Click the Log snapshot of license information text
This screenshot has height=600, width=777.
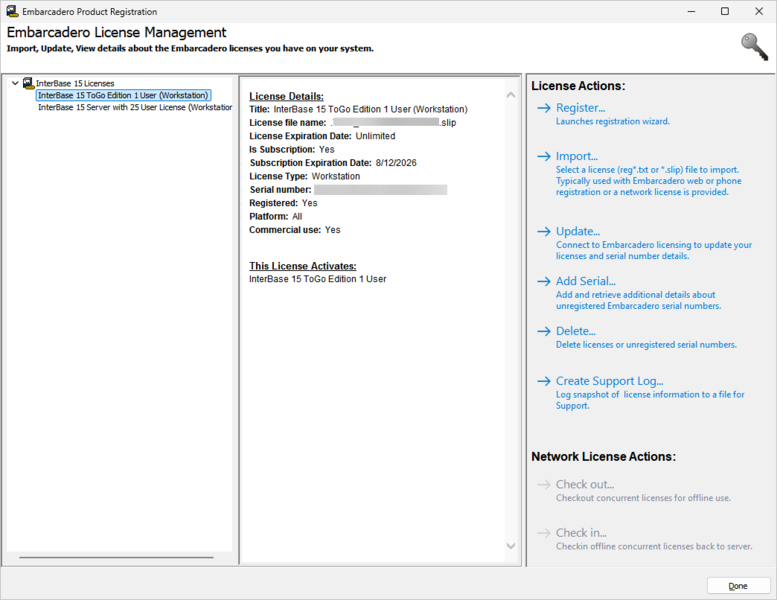click(x=650, y=400)
